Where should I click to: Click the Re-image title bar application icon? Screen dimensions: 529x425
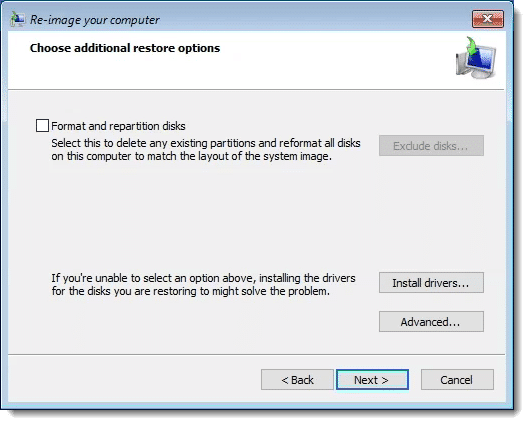pyautogui.click(x=17, y=19)
